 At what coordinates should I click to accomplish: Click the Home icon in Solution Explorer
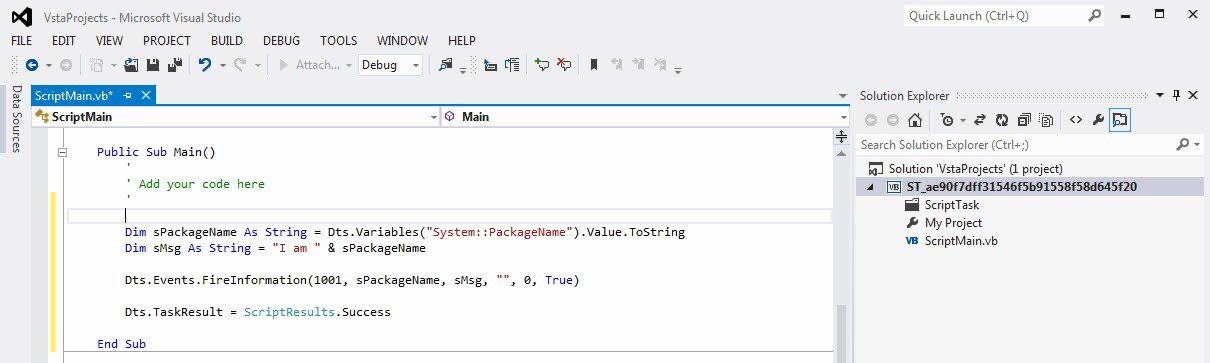[x=914, y=121]
